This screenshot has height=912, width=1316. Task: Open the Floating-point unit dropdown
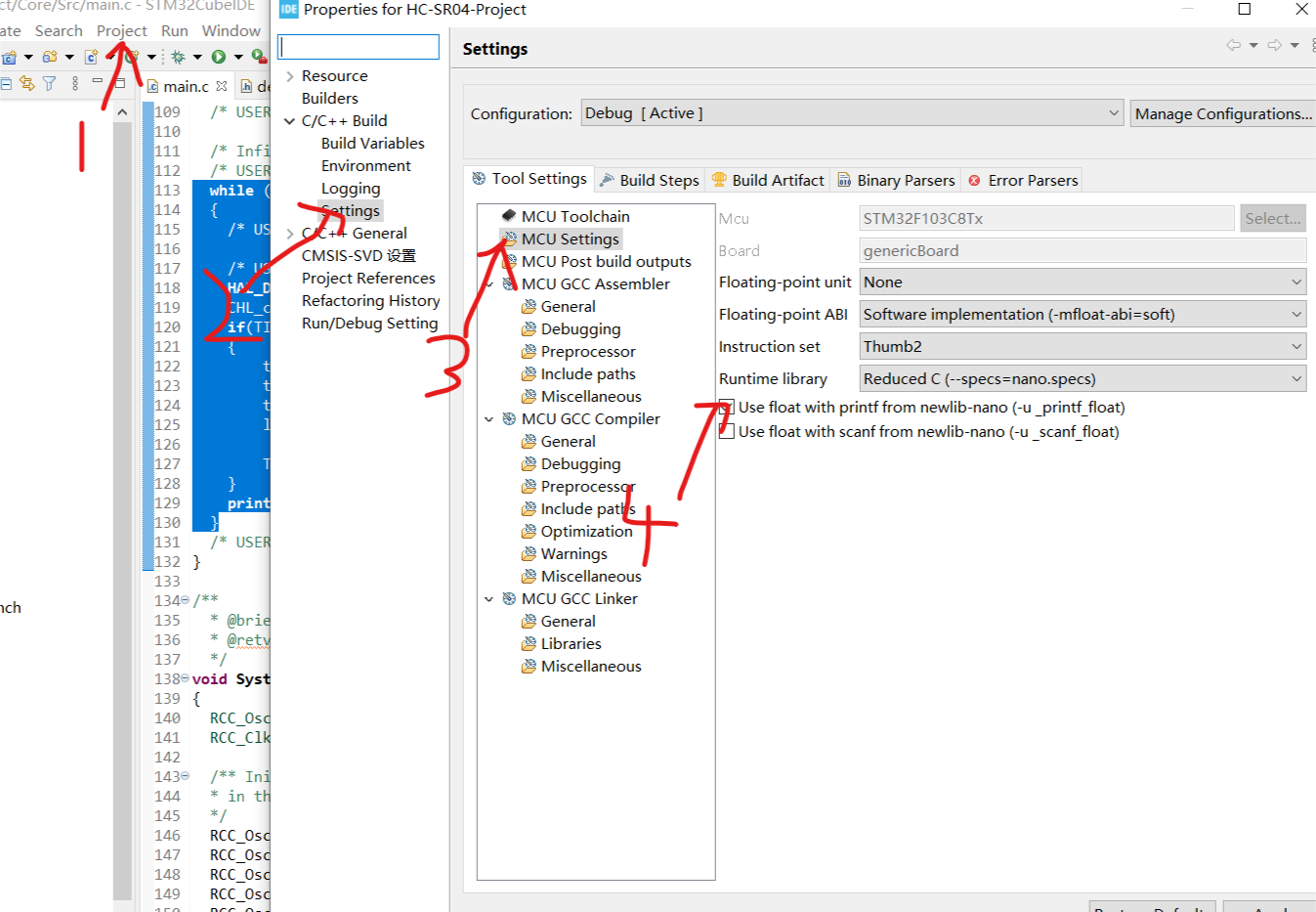[x=1083, y=282]
